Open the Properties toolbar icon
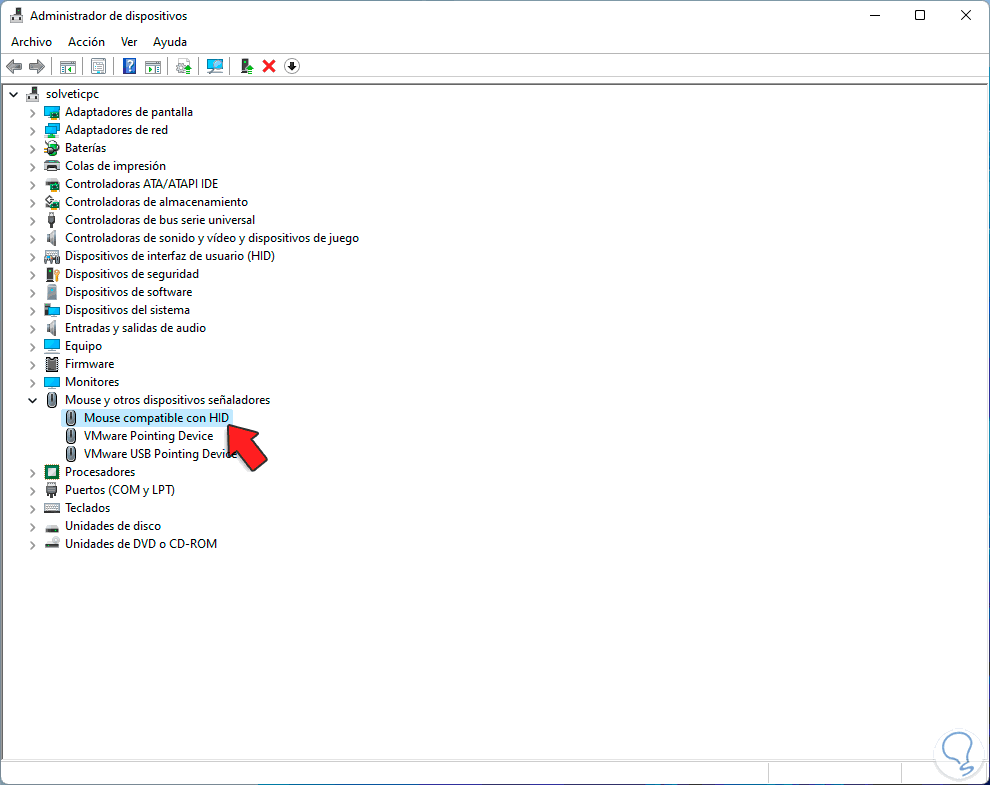Image resolution: width=990 pixels, height=785 pixels. [x=98, y=66]
